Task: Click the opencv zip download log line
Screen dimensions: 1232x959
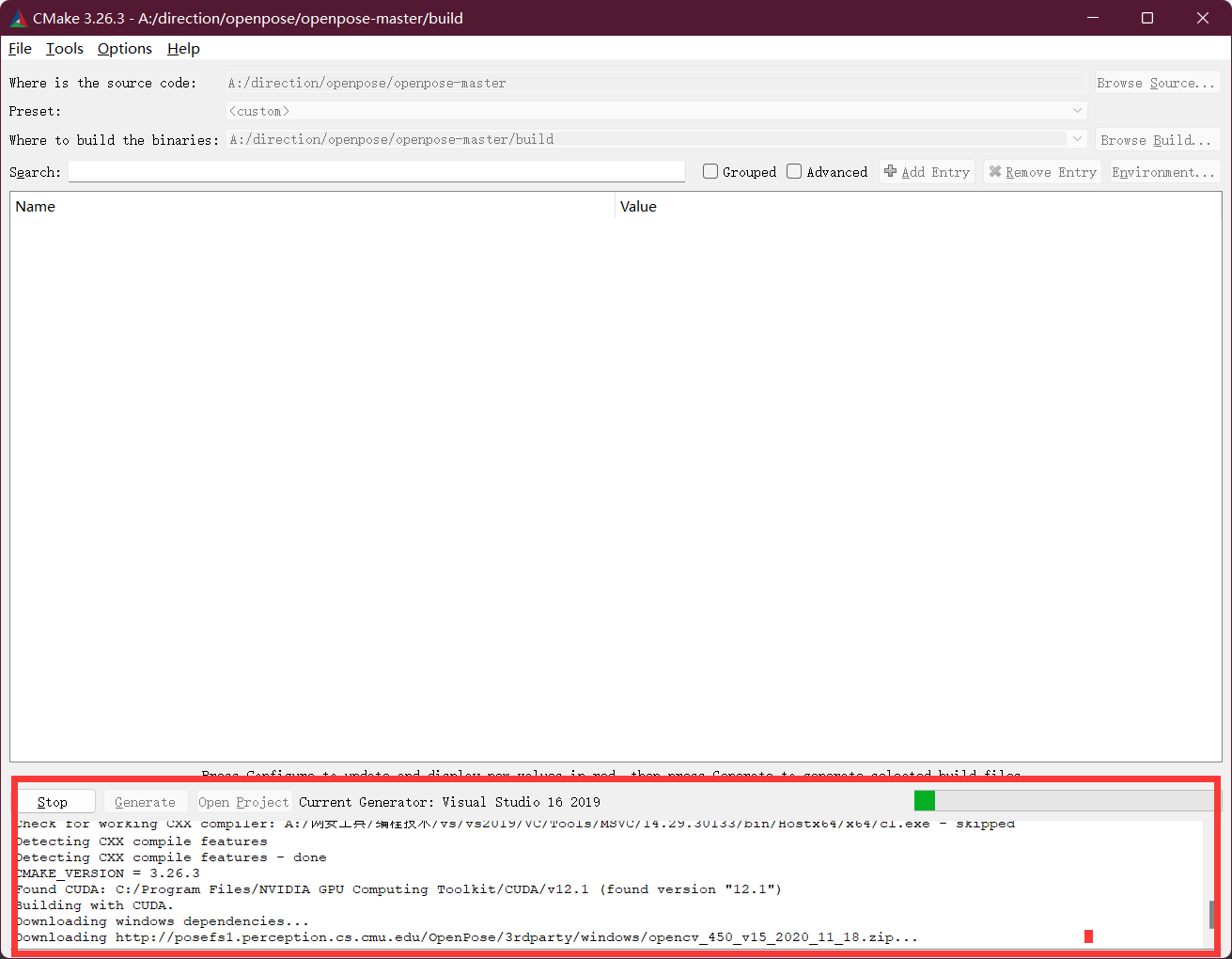Action: (x=466, y=937)
